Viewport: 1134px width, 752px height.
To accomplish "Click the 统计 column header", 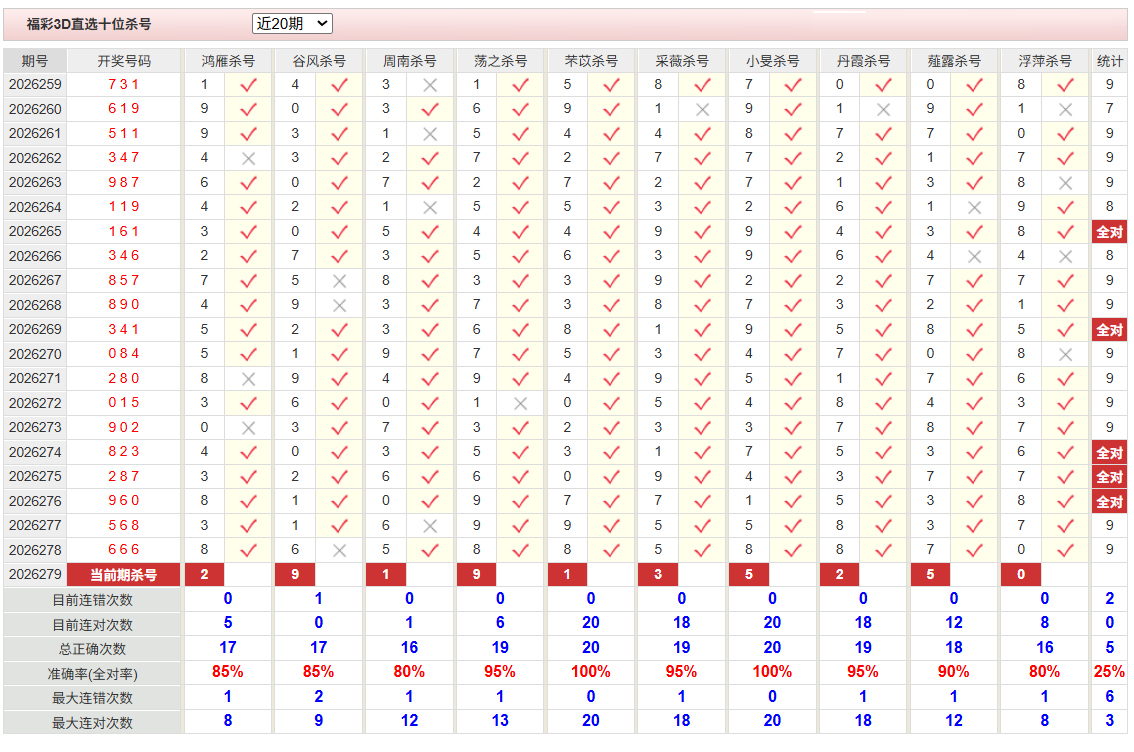I will pyautogui.click(x=1109, y=61).
